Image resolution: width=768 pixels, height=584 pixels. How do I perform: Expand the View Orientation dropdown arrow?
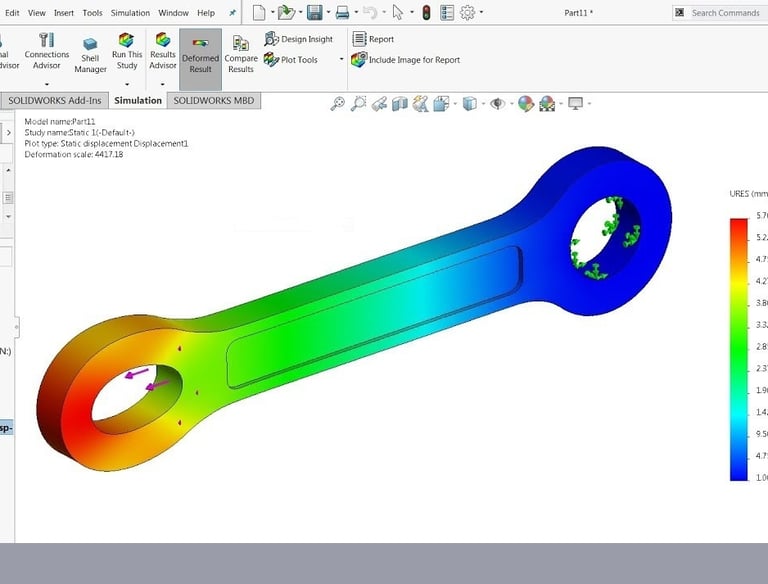[455, 103]
